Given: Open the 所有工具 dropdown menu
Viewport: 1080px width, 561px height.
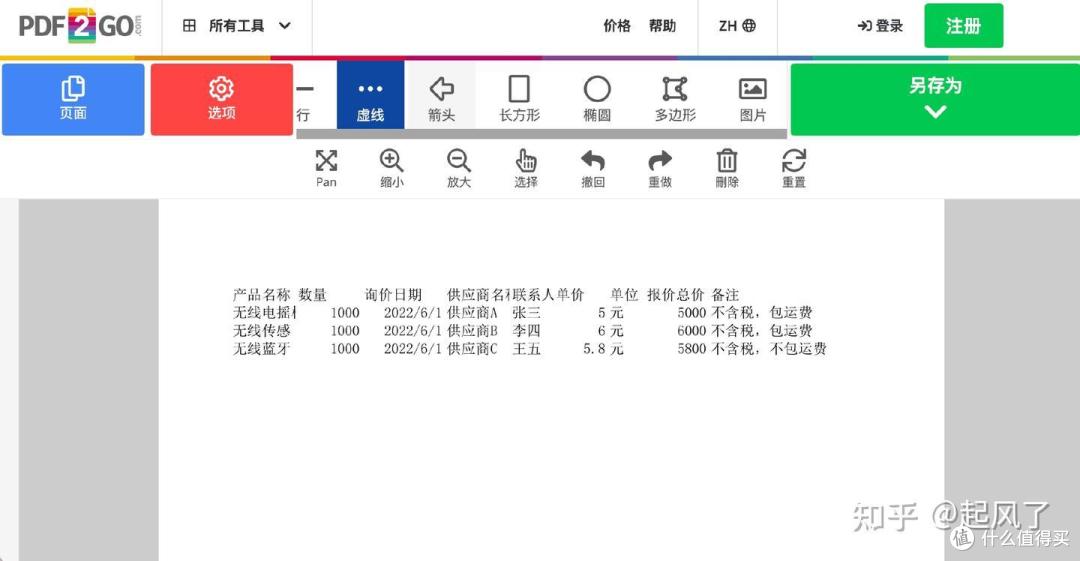Looking at the screenshot, I should (236, 26).
